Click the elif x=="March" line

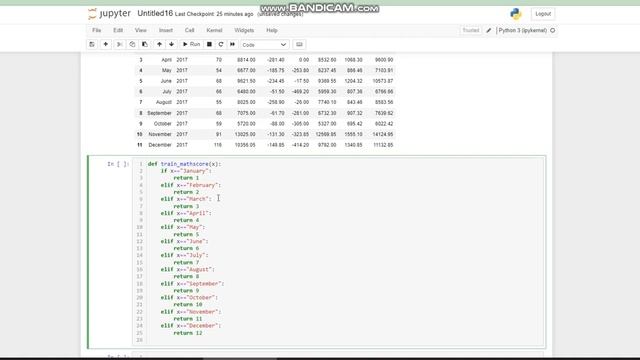[186, 199]
